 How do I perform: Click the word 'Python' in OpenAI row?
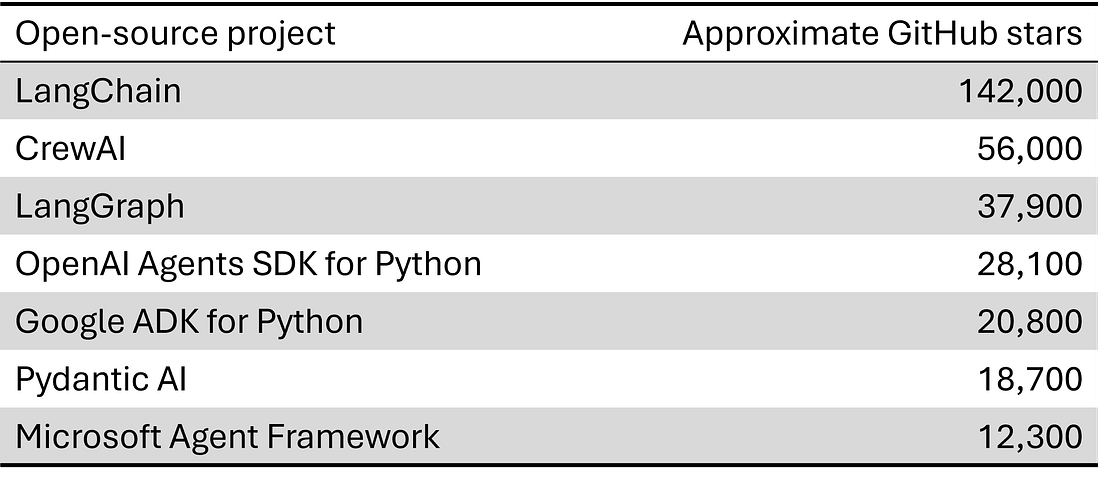pos(428,265)
